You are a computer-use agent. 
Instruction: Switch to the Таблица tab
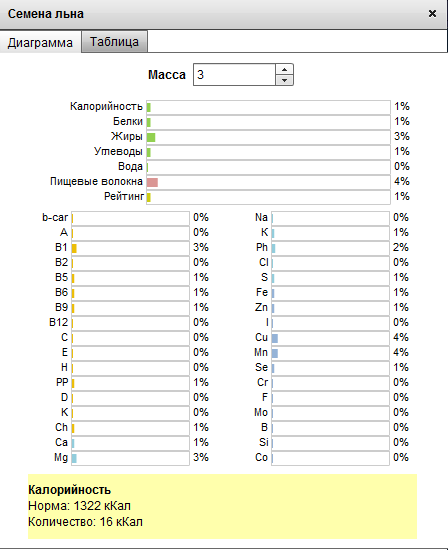pos(114,42)
